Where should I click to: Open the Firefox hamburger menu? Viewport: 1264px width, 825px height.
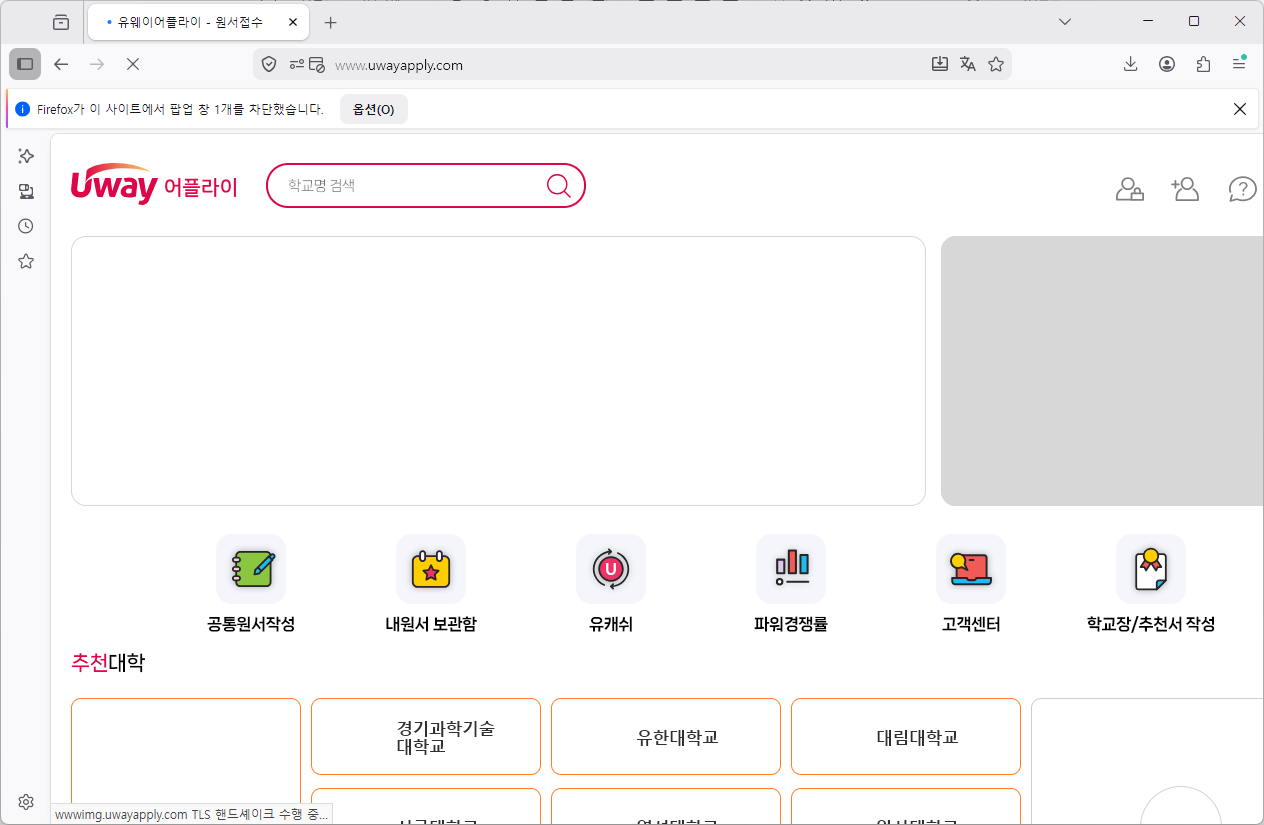point(1239,64)
